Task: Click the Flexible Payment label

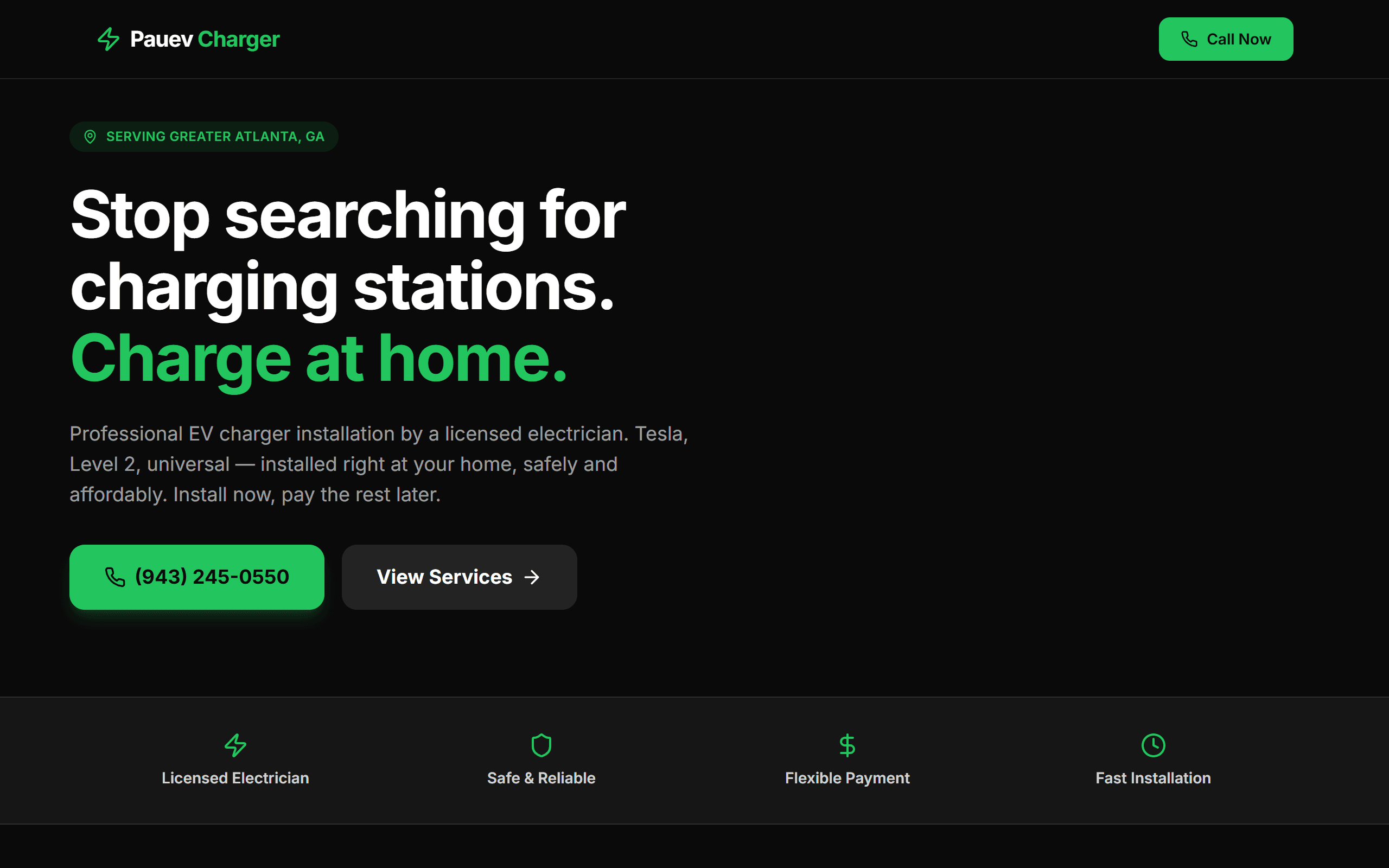Action: (x=848, y=778)
